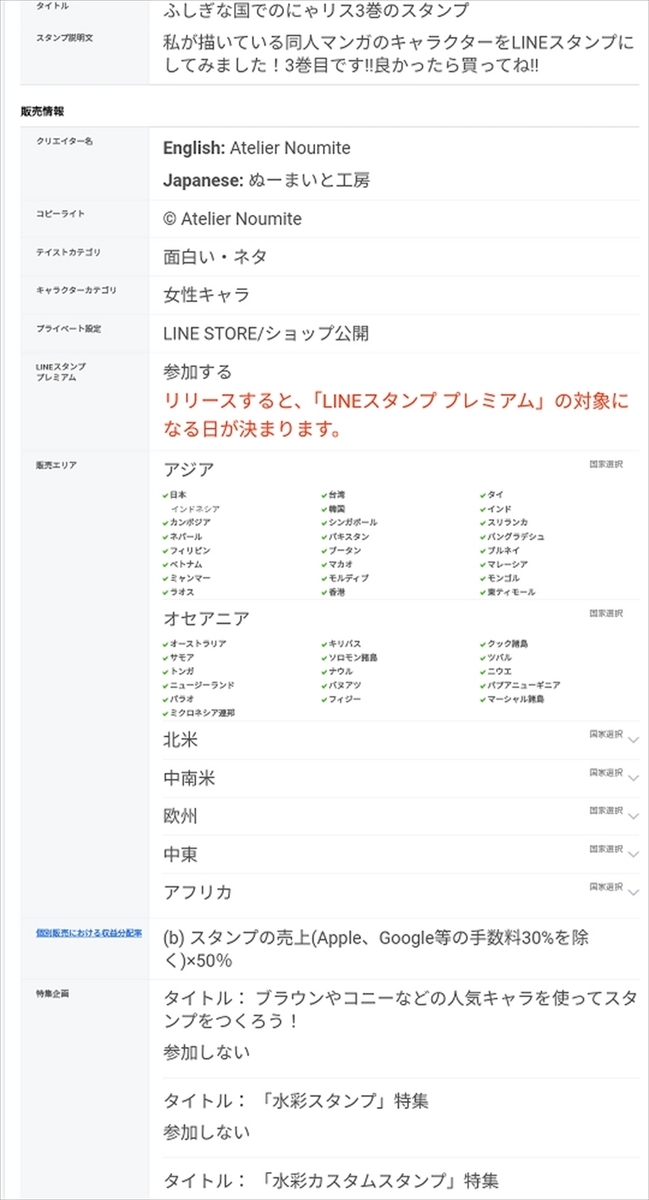Select クック諸島 in the Oceania list

(505, 644)
